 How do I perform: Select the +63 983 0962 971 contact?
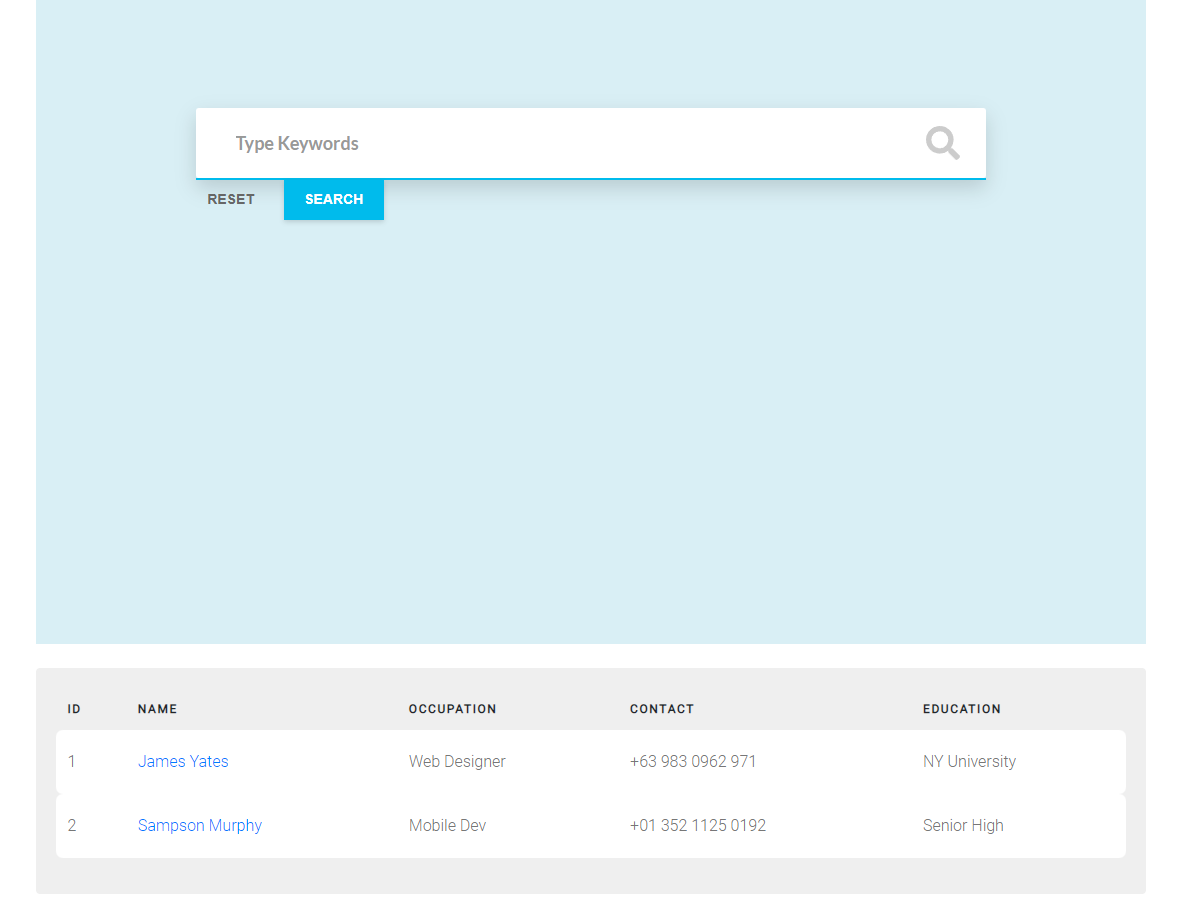point(693,761)
